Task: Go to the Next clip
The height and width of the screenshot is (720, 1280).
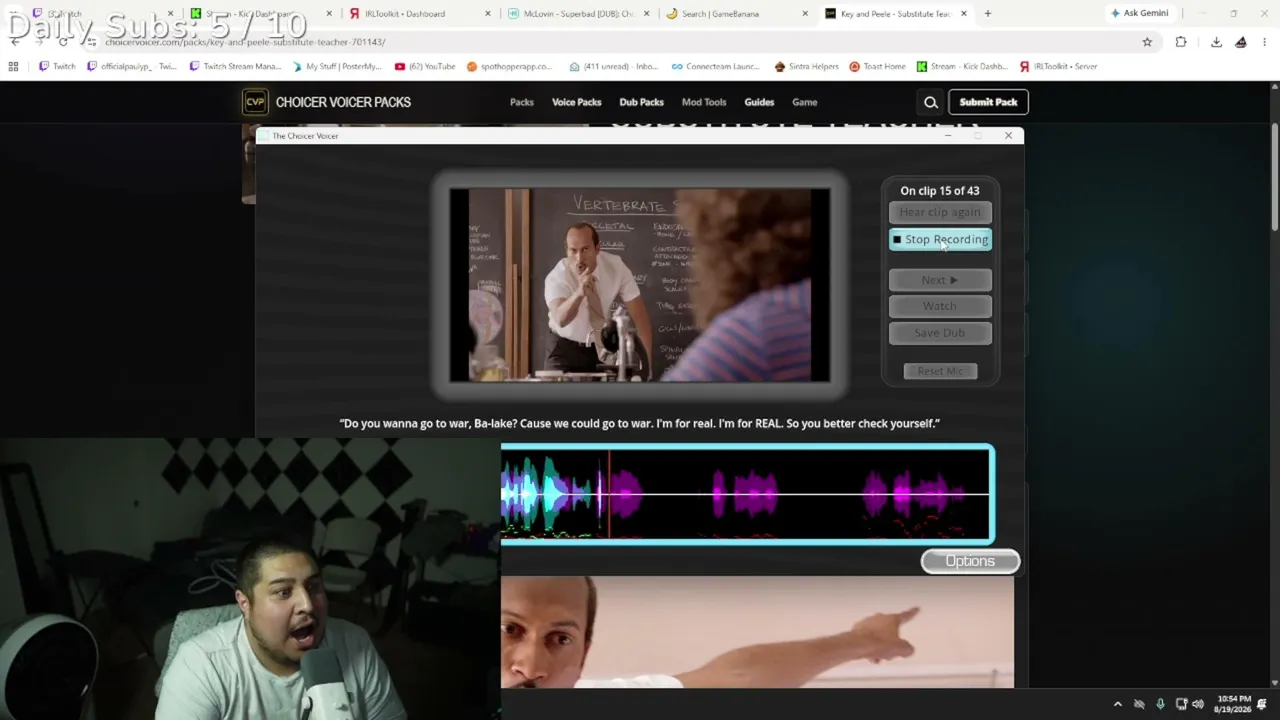Action: click(x=940, y=280)
